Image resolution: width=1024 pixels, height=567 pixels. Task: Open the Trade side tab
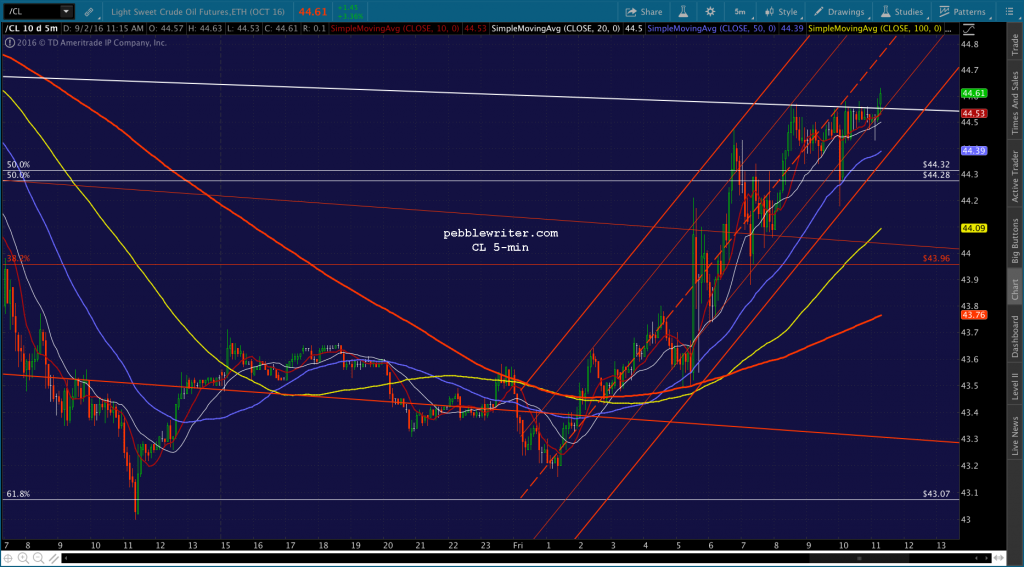1015,44
